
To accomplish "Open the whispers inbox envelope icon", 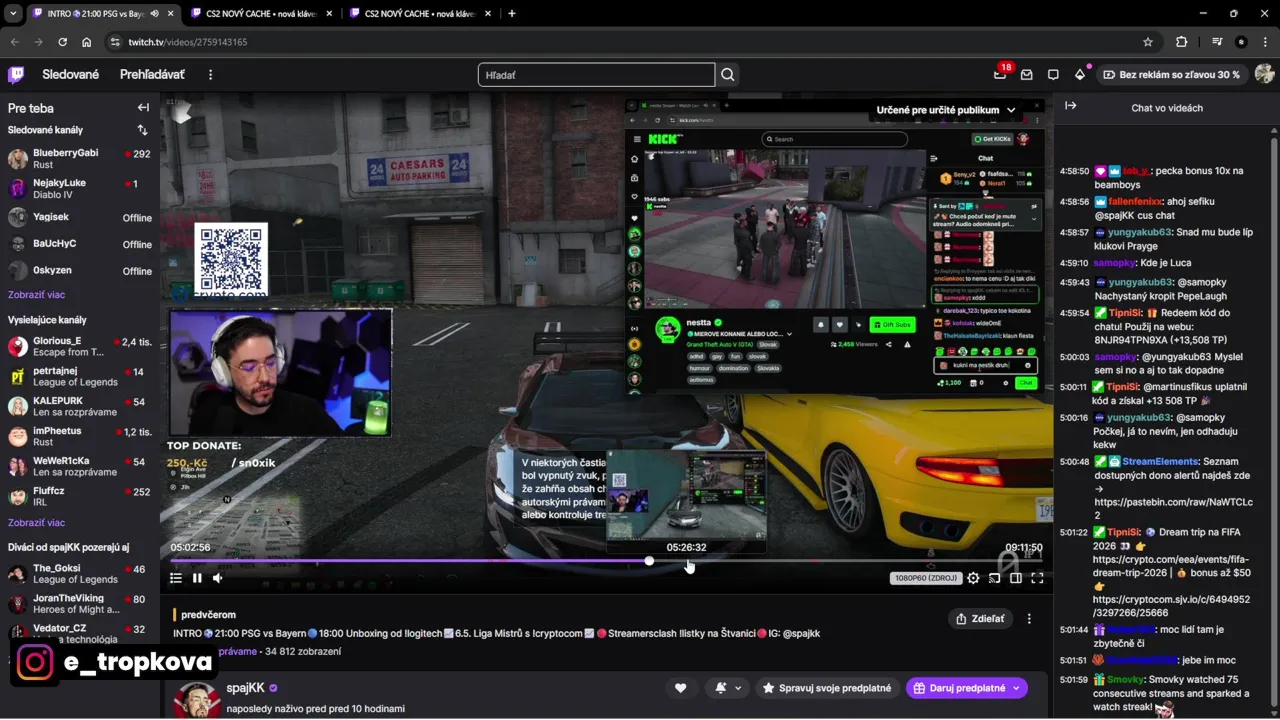I will [1026, 75].
